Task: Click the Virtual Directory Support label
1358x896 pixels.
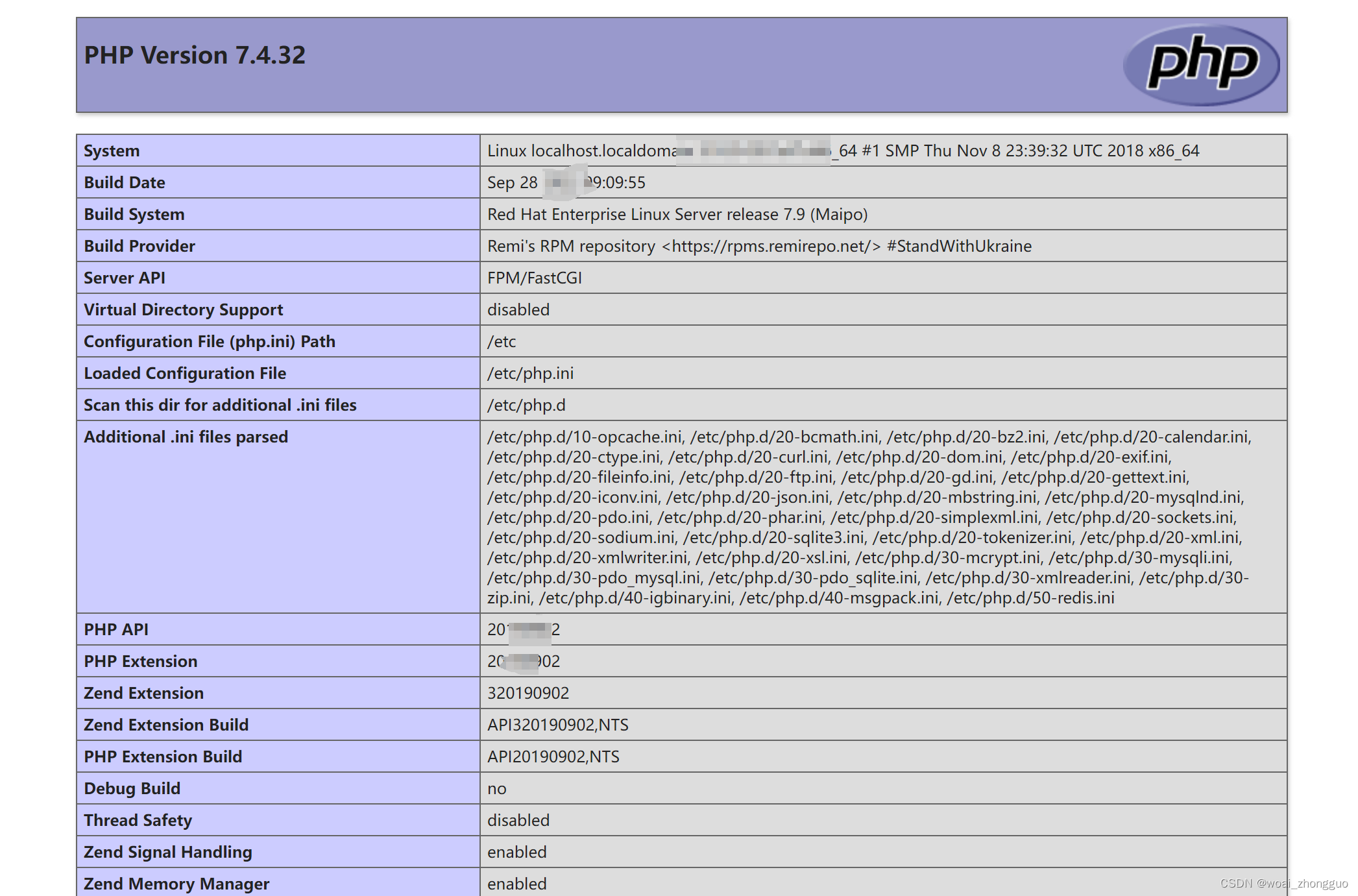Action: coord(183,310)
